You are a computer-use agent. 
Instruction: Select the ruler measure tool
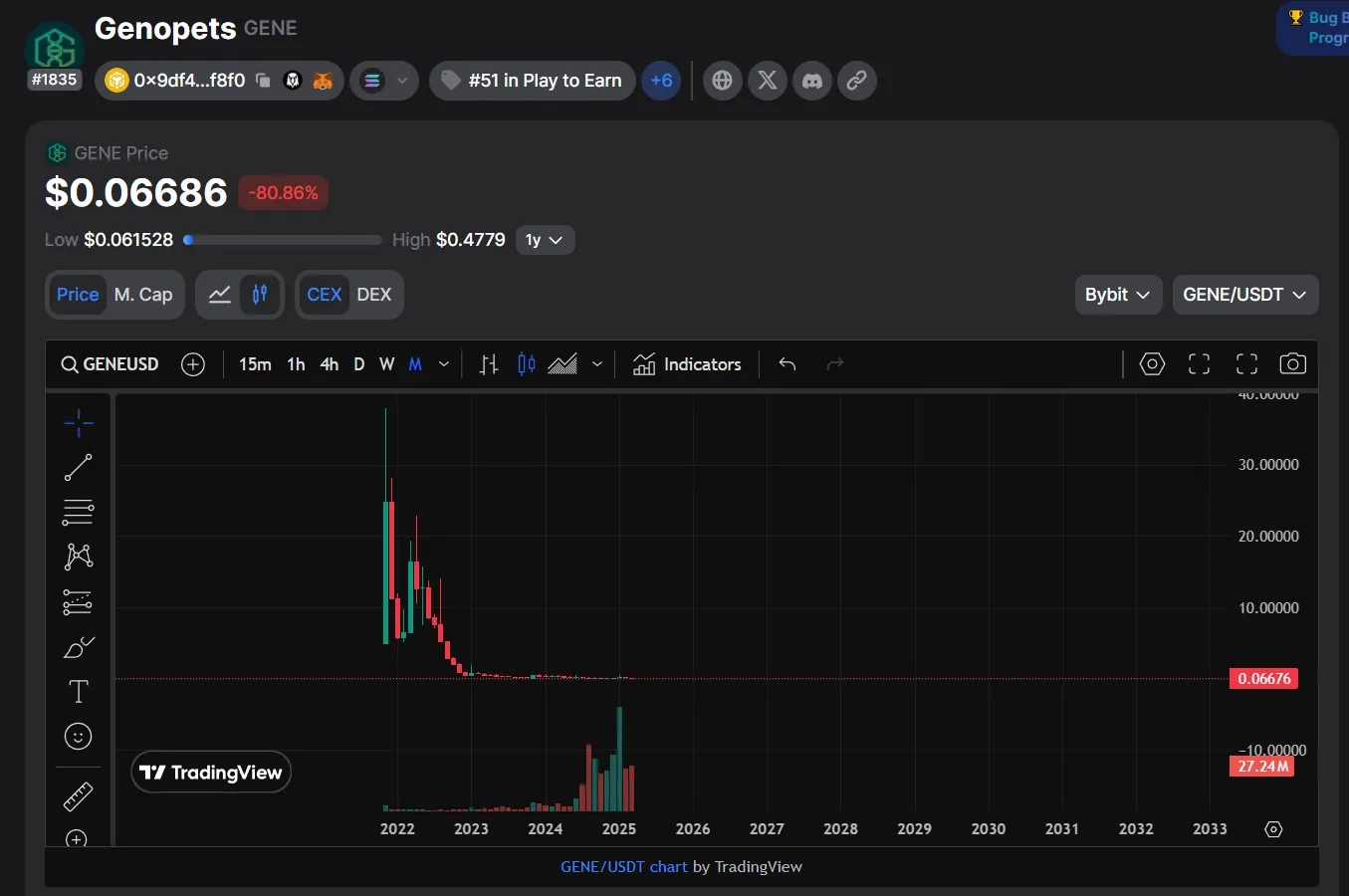[x=78, y=795]
